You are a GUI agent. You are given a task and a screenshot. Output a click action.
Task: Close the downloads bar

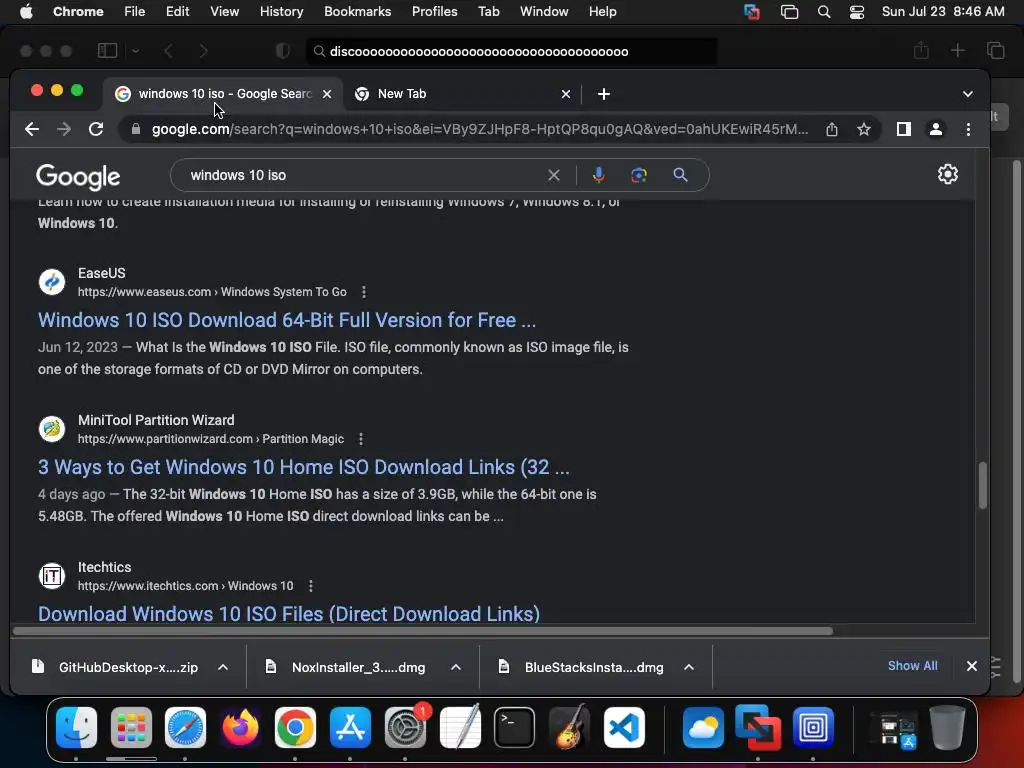click(x=971, y=666)
